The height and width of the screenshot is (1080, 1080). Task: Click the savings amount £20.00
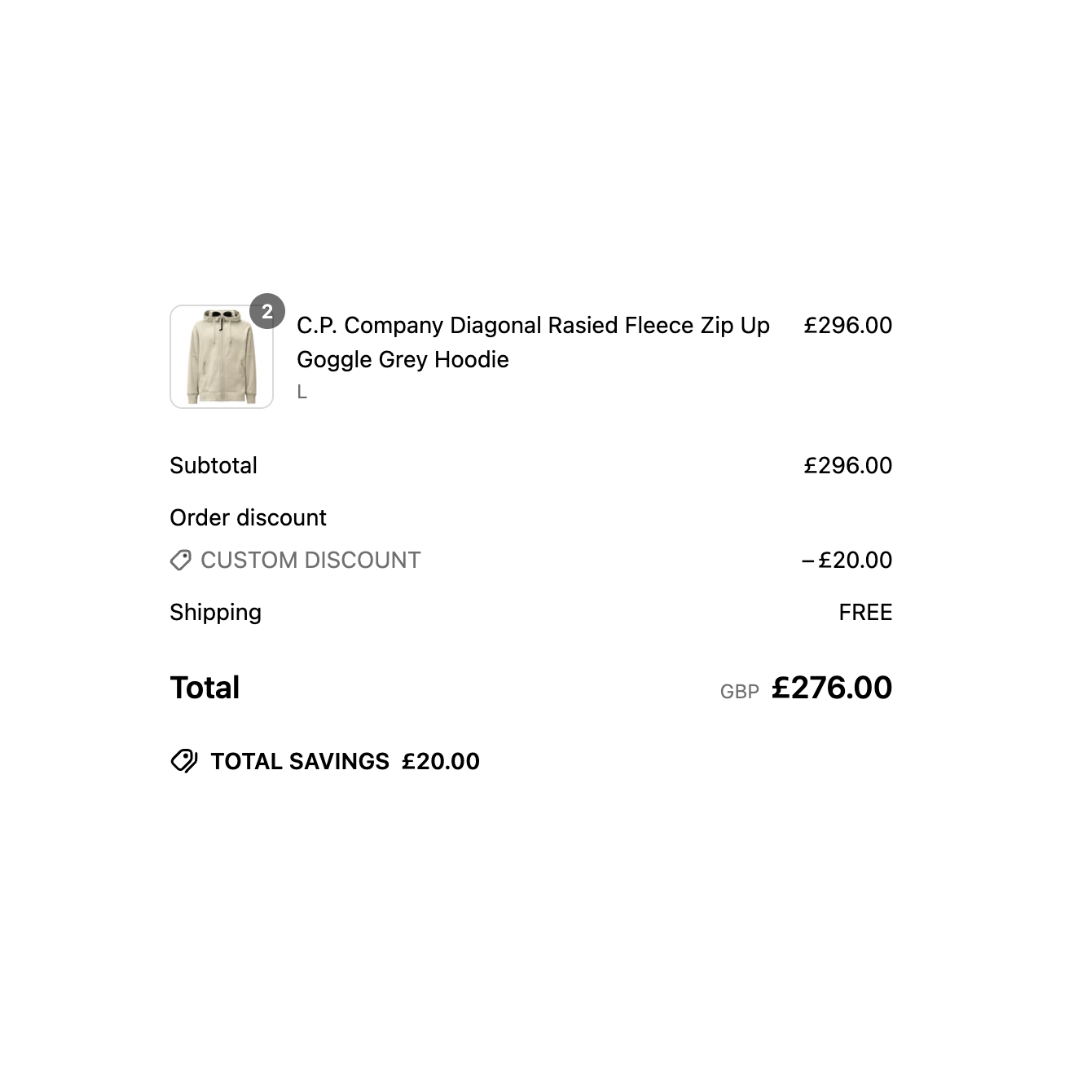coord(441,761)
